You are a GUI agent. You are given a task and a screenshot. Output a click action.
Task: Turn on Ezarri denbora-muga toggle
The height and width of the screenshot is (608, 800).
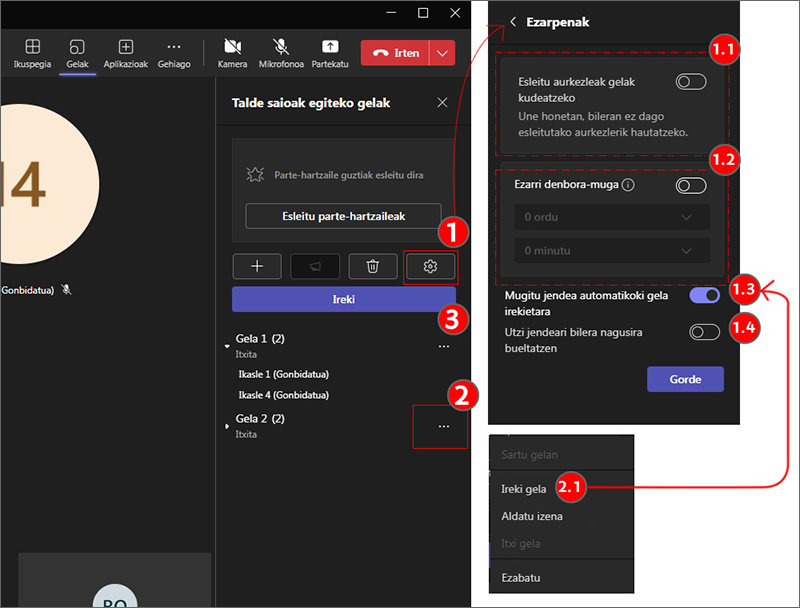690,185
